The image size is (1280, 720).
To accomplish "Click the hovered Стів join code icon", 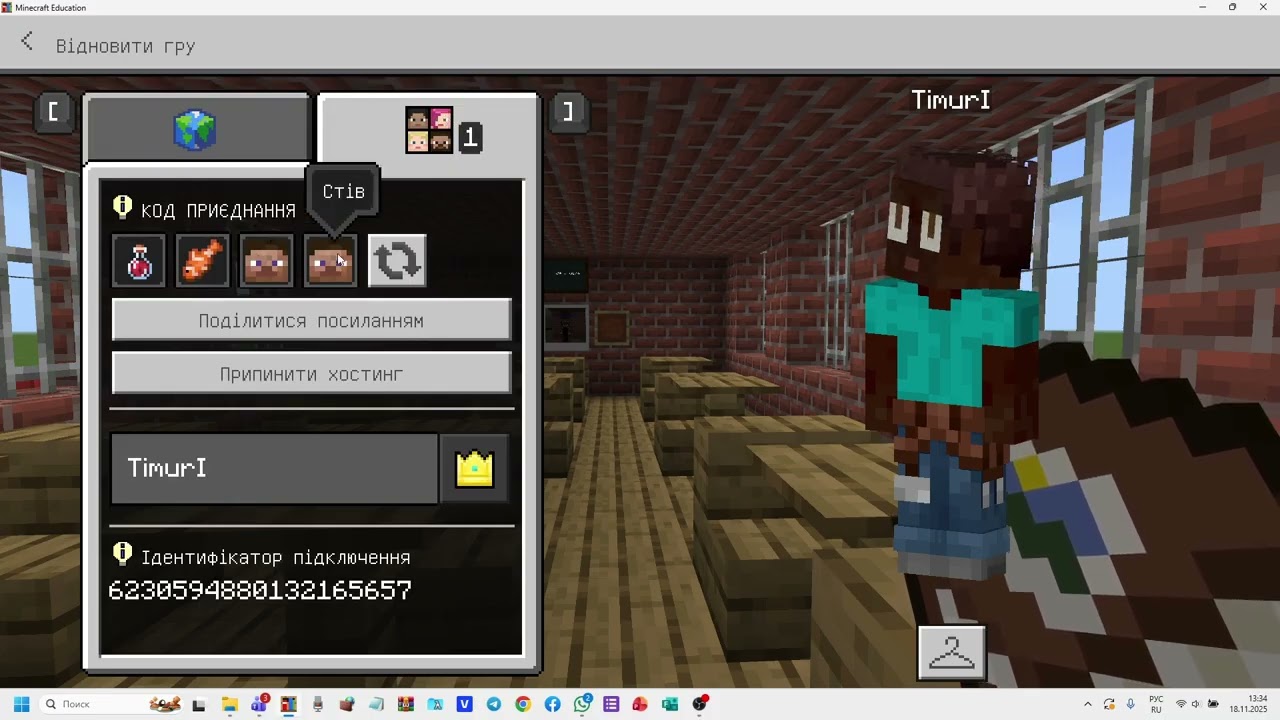I will (330, 261).
